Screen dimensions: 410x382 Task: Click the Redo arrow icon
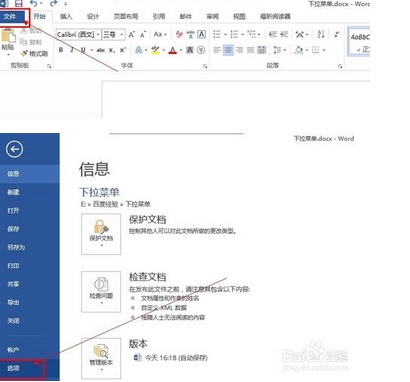(53, 3)
